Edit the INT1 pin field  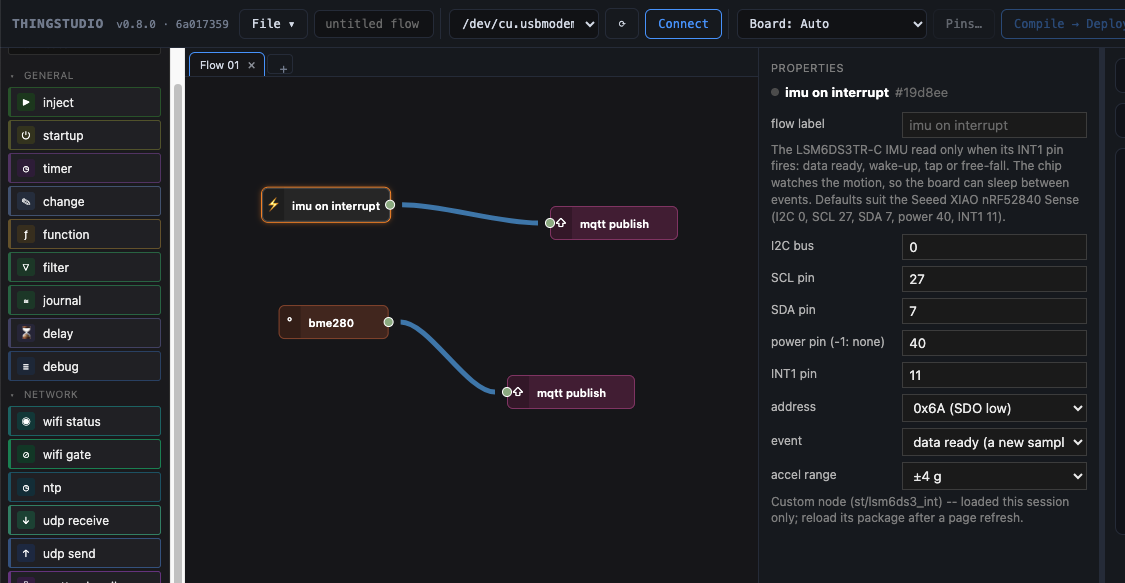pyautogui.click(x=994, y=375)
